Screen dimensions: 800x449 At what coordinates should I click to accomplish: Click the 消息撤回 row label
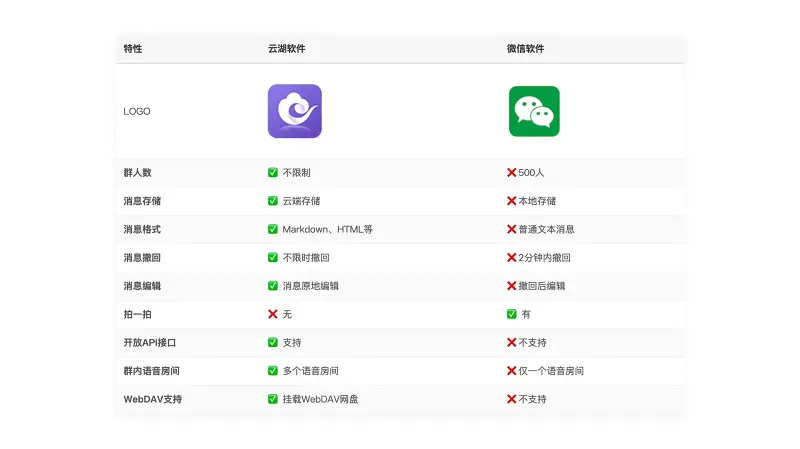142,258
